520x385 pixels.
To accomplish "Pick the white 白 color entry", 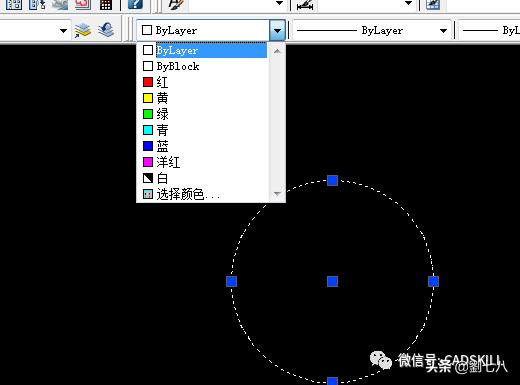I will click(205, 178).
